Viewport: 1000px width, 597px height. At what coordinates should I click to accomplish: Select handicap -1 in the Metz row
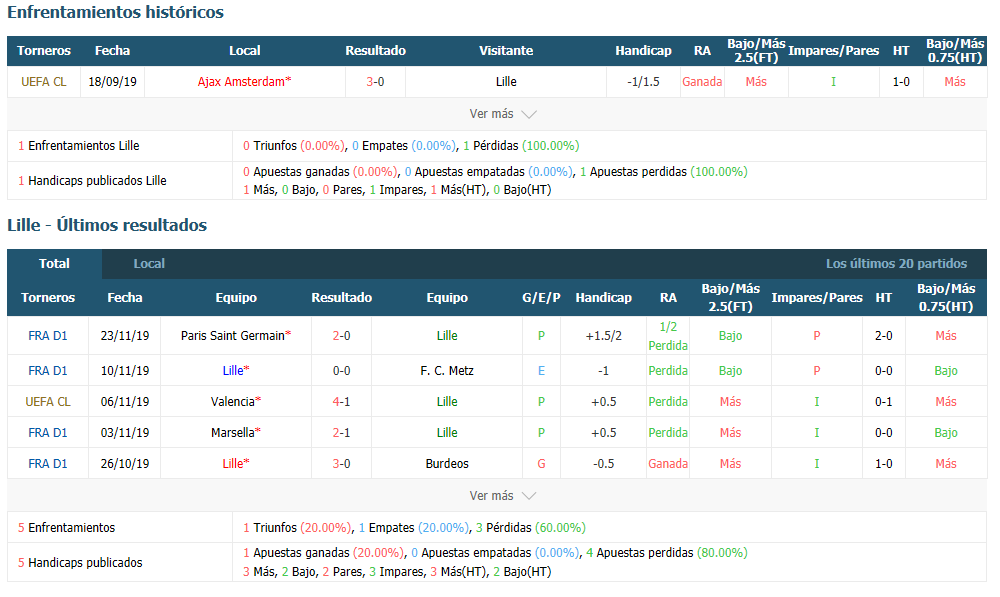(x=603, y=371)
